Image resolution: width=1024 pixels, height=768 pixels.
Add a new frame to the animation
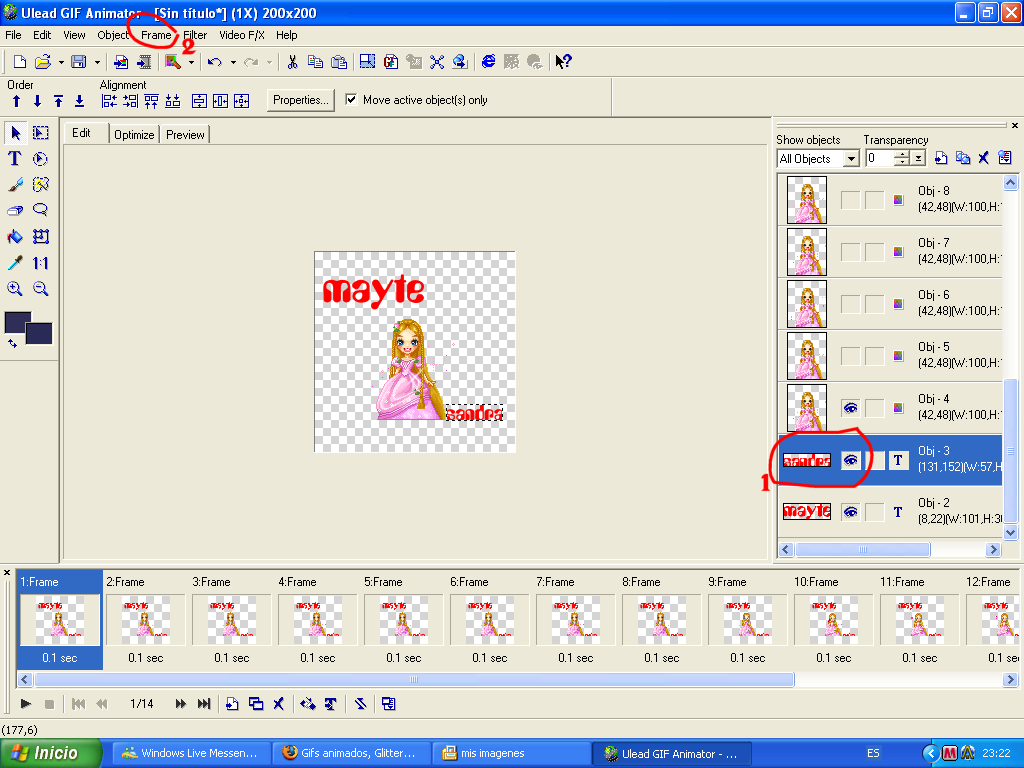pyautogui.click(x=232, y=704)
